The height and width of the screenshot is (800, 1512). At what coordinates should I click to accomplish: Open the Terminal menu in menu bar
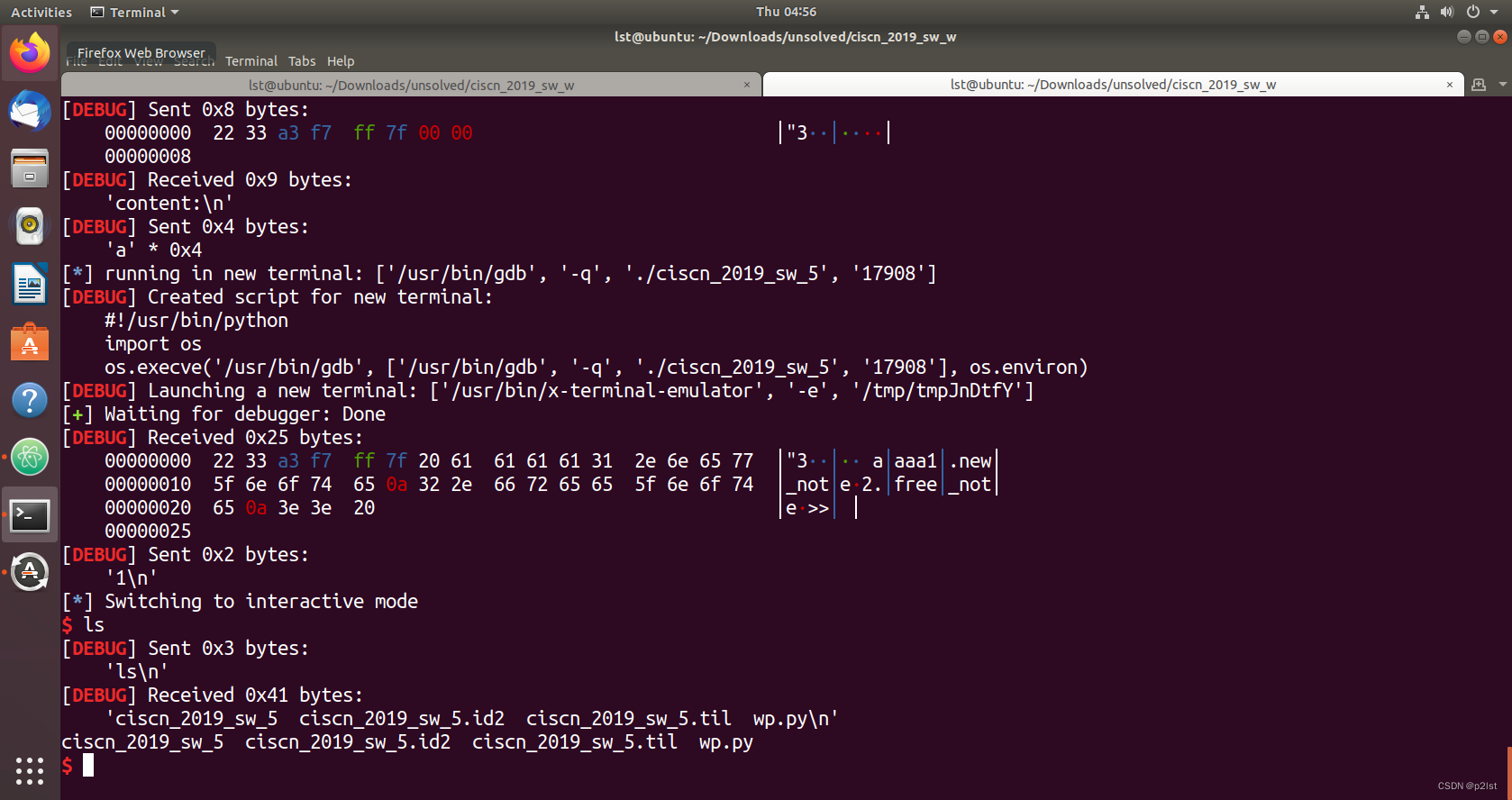(251, 61)
